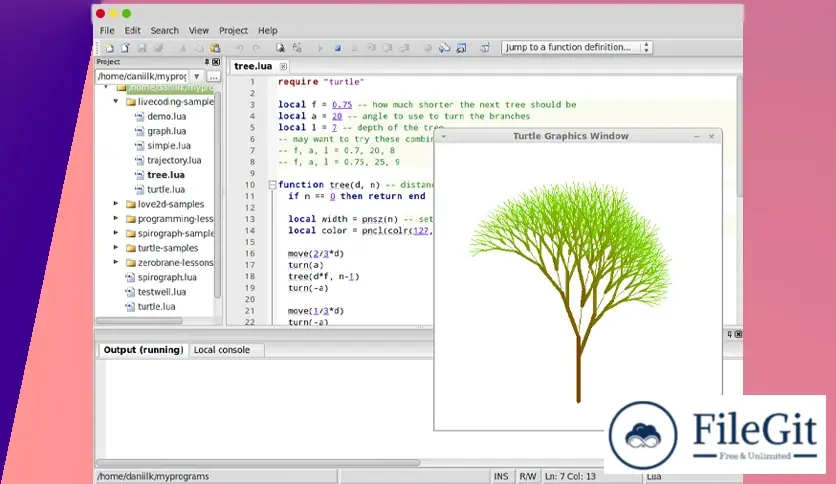
Task: Select trajectory.lua in the project tree
Action: pos(174,160)
